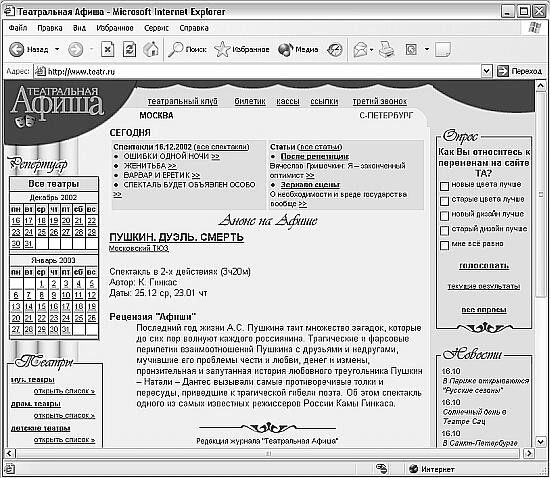The width and height of the screenshot is (550, 478).
Task: Click the 'голосовать' vote link
Action: pyautogui.click(x=484, y=265)
